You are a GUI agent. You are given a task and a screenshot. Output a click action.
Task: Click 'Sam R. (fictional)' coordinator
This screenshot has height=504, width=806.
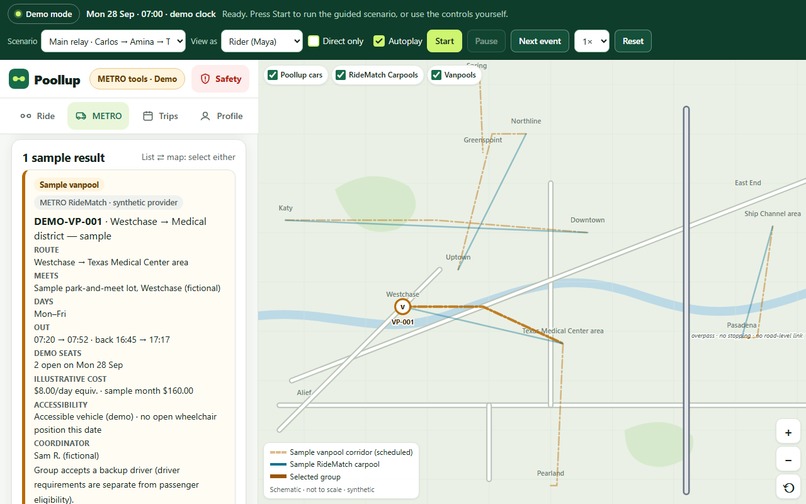tap(66, 456)
